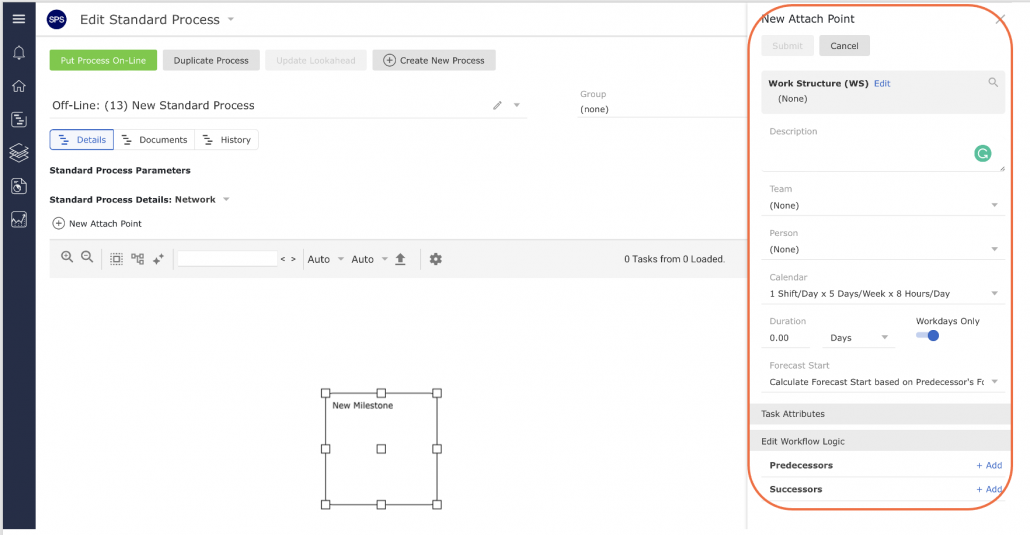Open the dropdown arrow next to process name
The height and width of the screenshot is (535, 1030).
517,105
